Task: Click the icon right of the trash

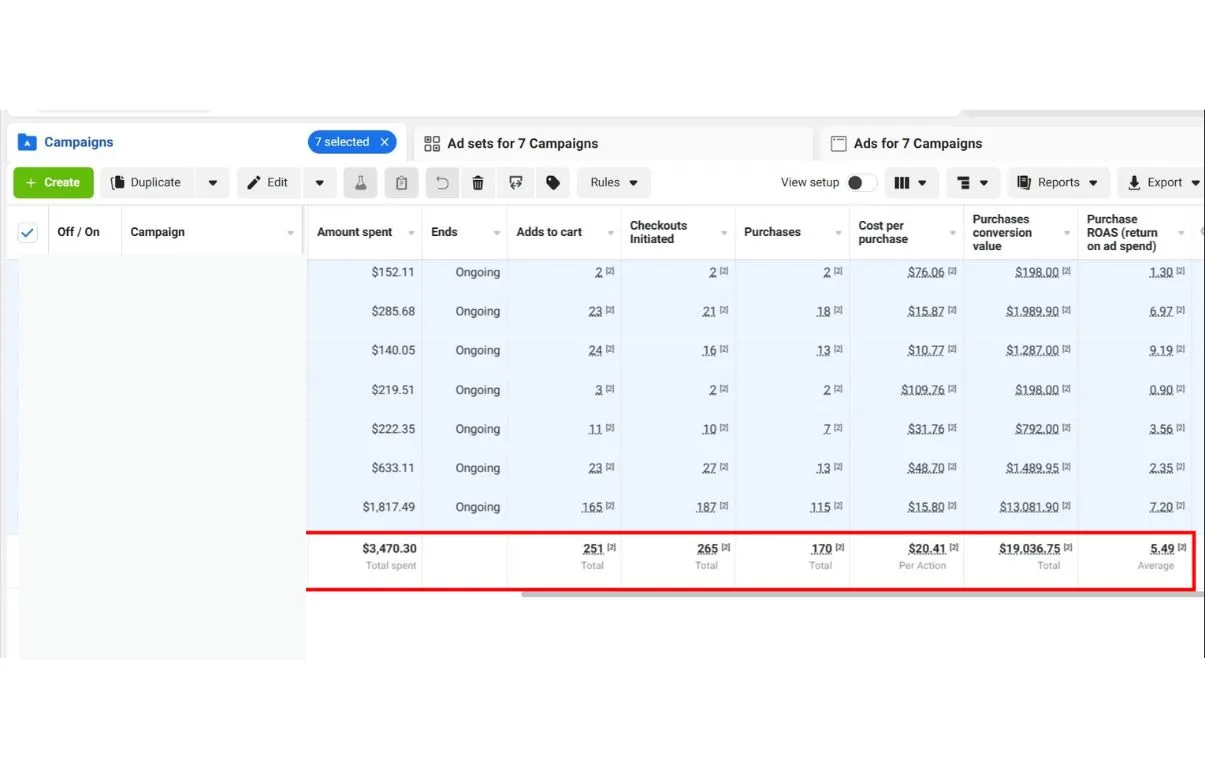Action: click(515, 183)
